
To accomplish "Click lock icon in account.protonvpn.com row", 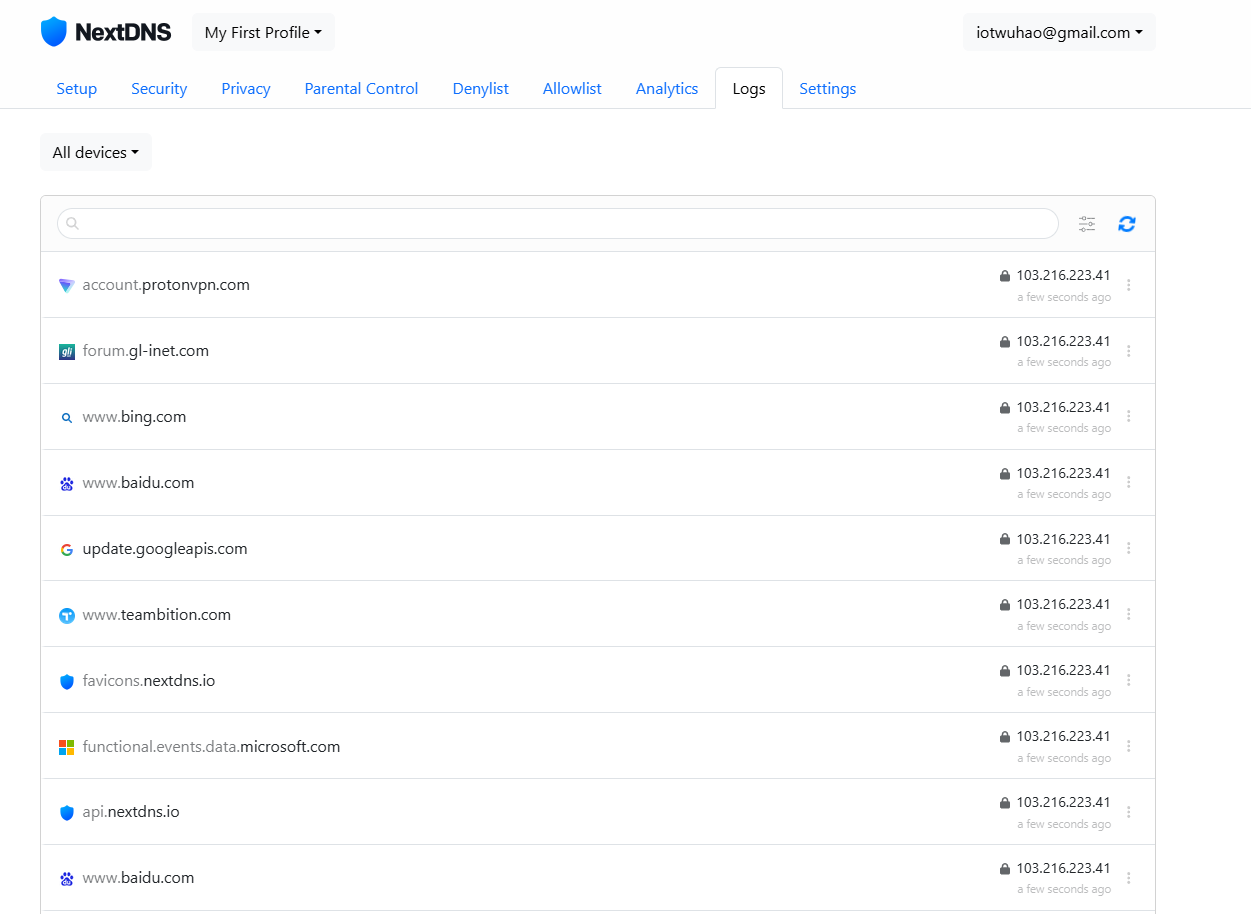I will tap(1005, 276).
